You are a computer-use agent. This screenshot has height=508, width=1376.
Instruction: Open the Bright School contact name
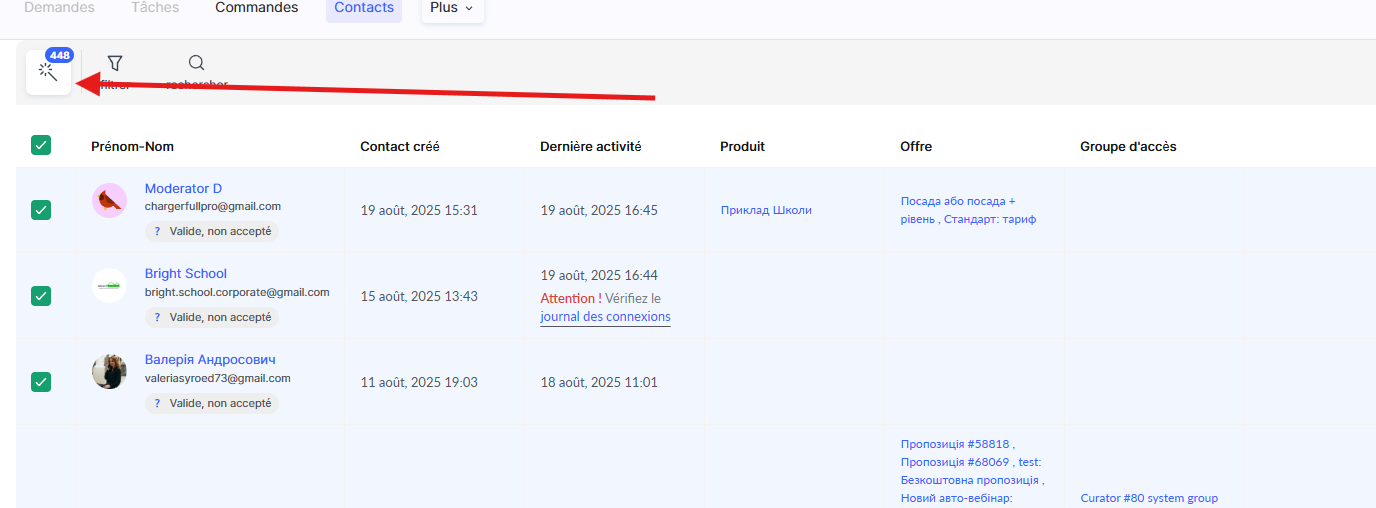click(186, 274)
